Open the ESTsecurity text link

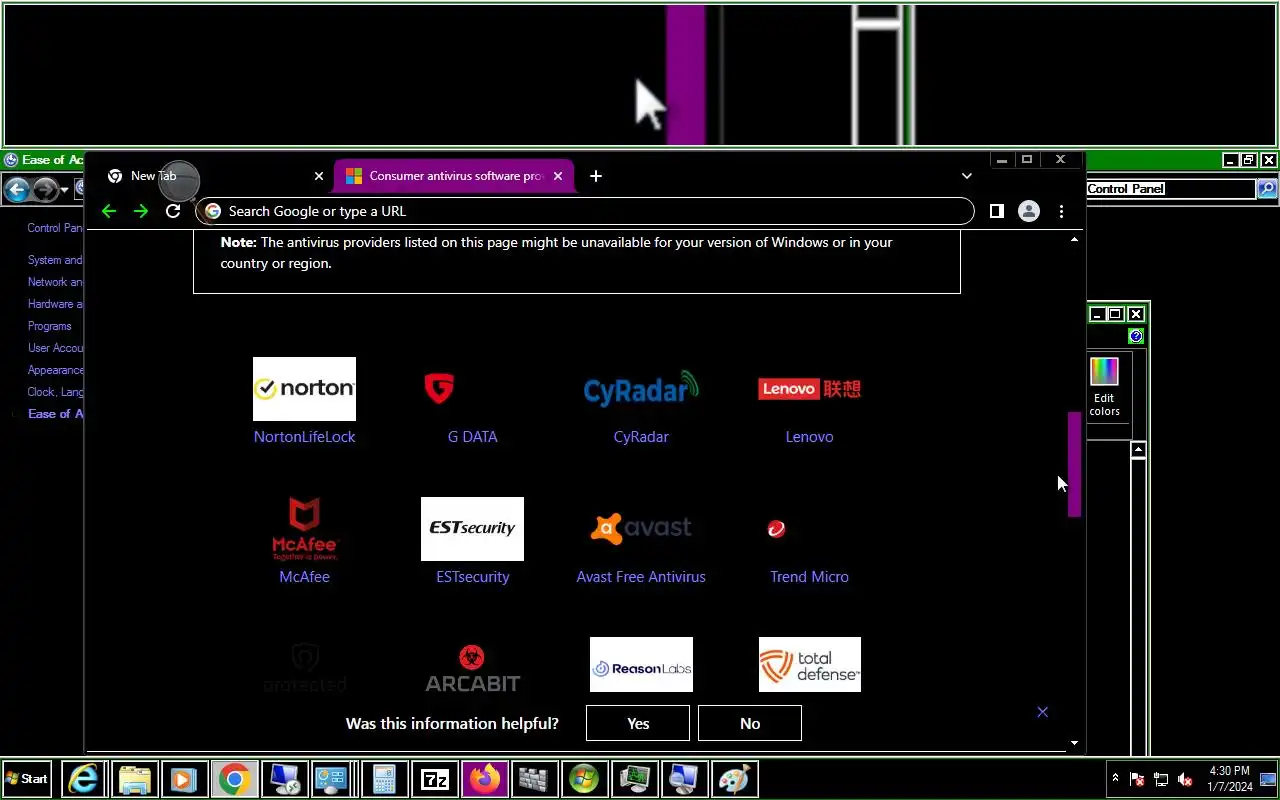[x=472, y=577]
